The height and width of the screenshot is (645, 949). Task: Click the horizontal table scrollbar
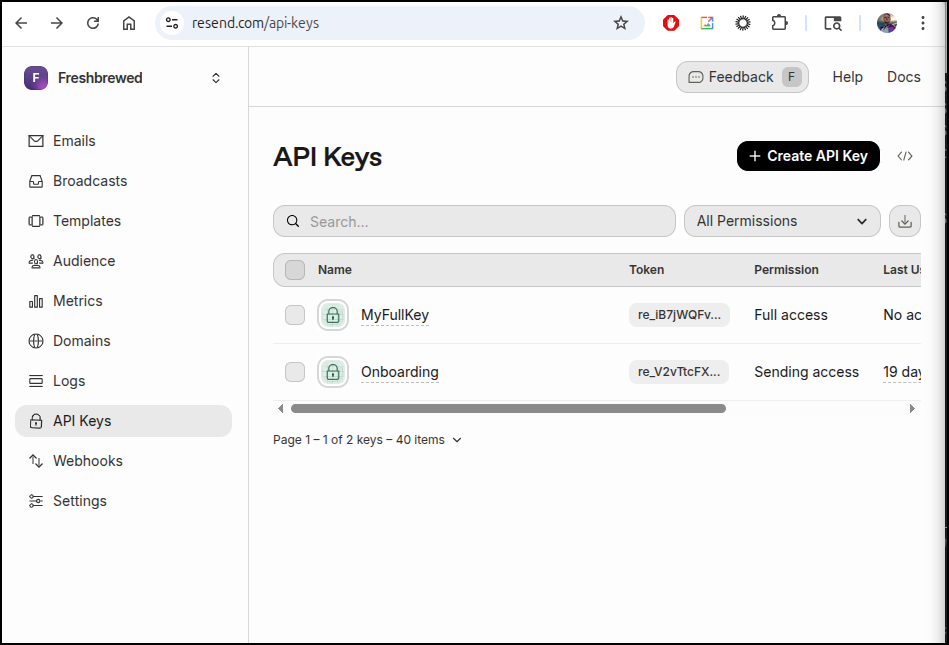tap(508, 408)
